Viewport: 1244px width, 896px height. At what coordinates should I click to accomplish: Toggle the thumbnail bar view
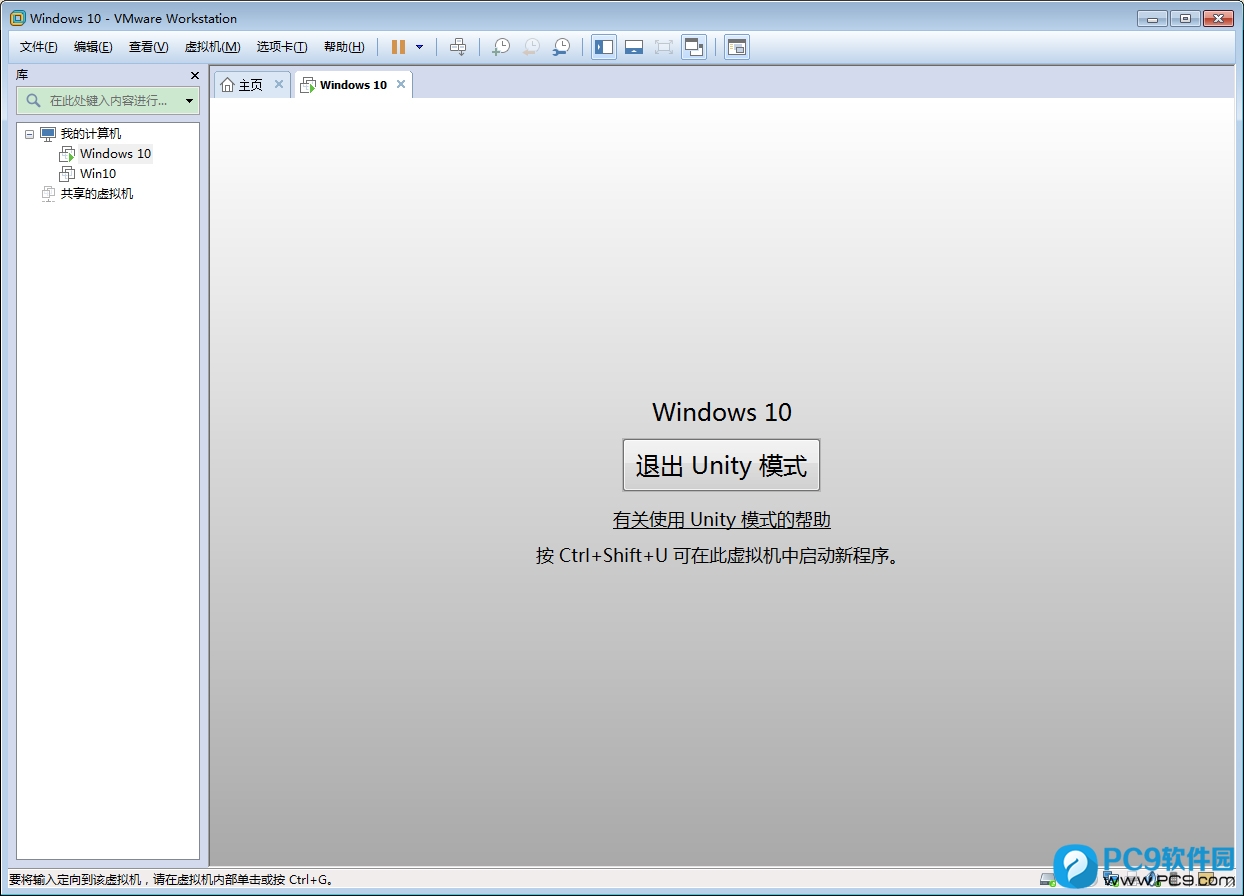point(634,47)
